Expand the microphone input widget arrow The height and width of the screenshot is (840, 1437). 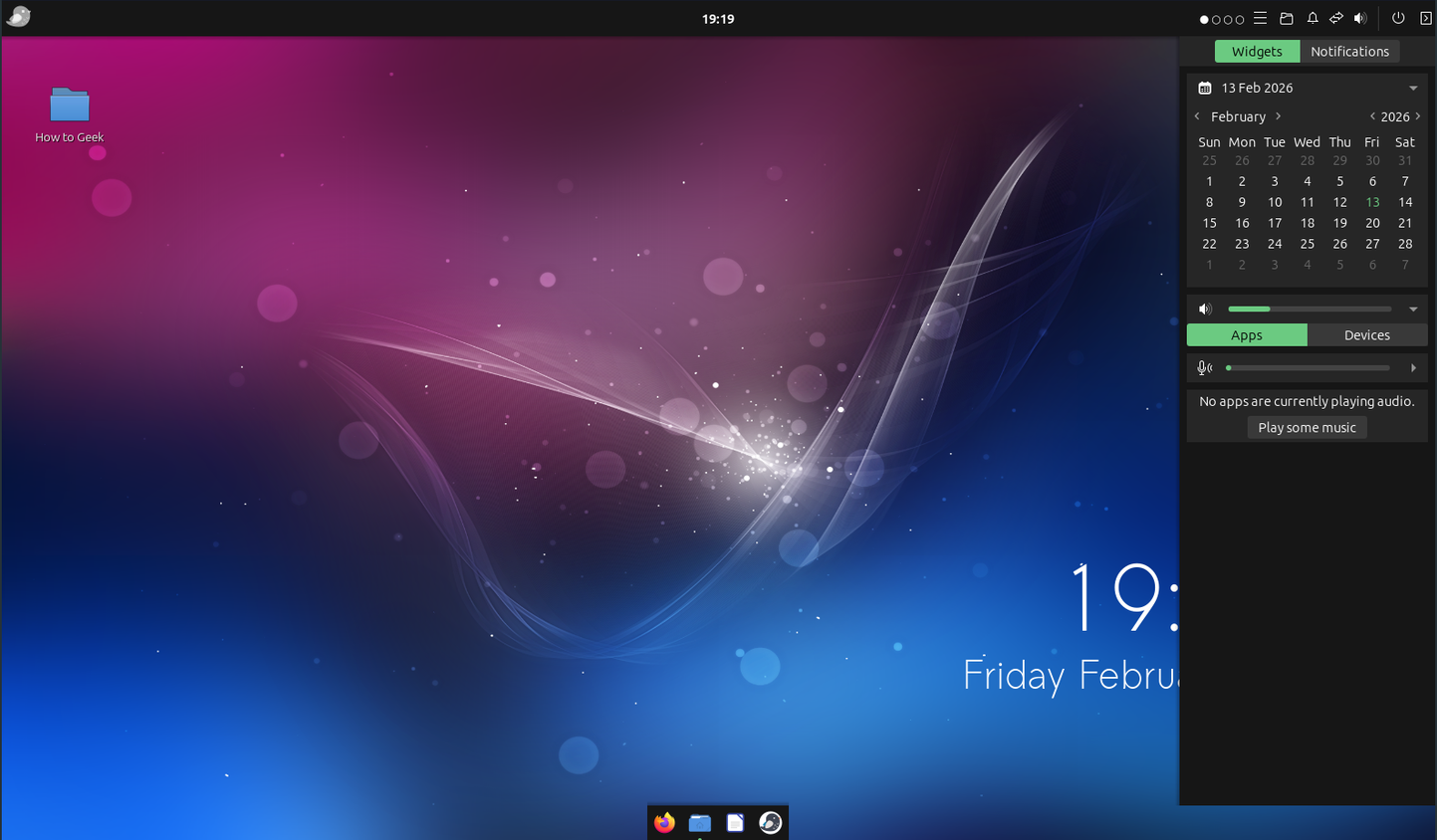(1413, 368)
